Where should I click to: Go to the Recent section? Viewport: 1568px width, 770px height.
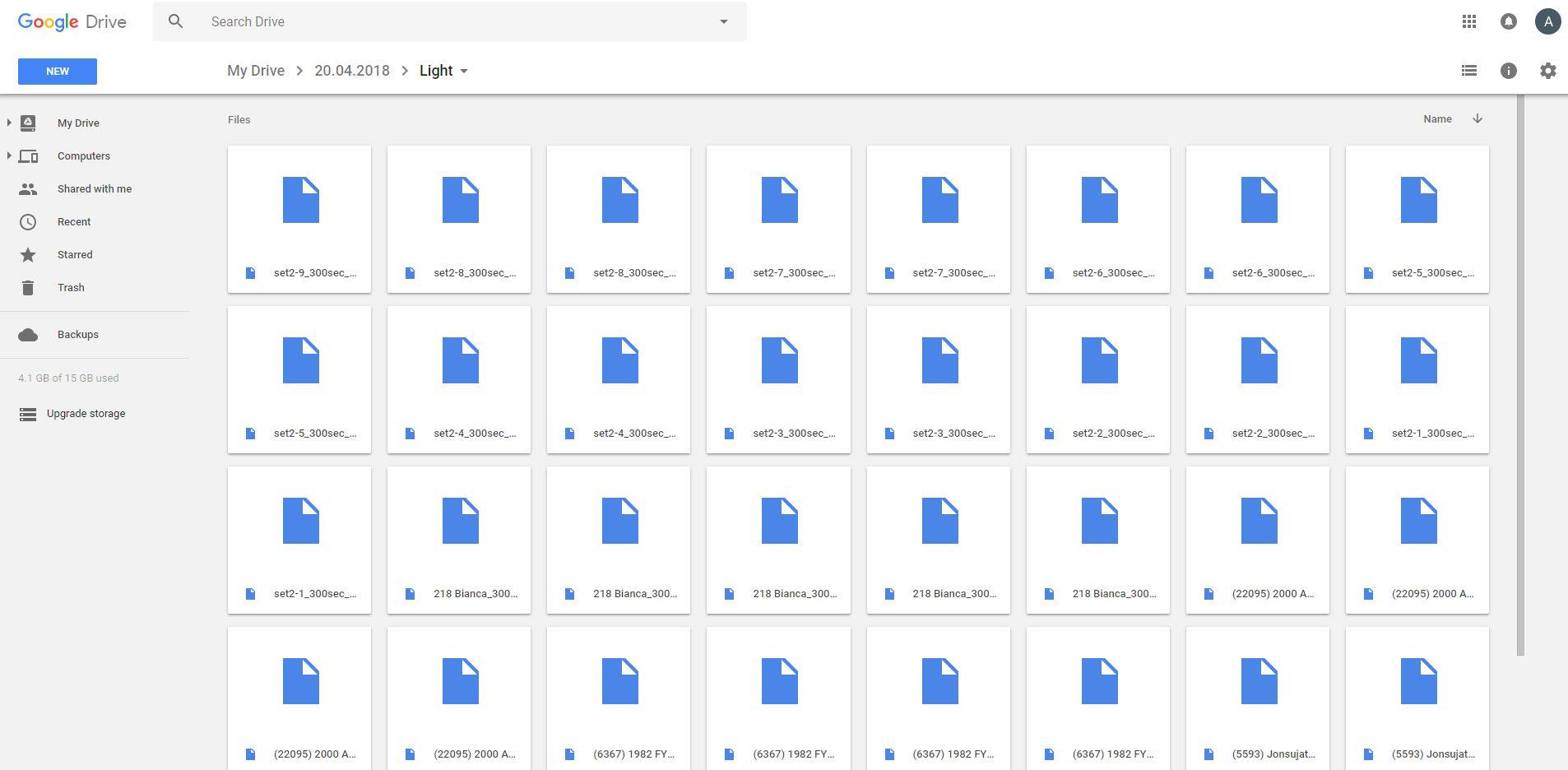tap(74, 222)
